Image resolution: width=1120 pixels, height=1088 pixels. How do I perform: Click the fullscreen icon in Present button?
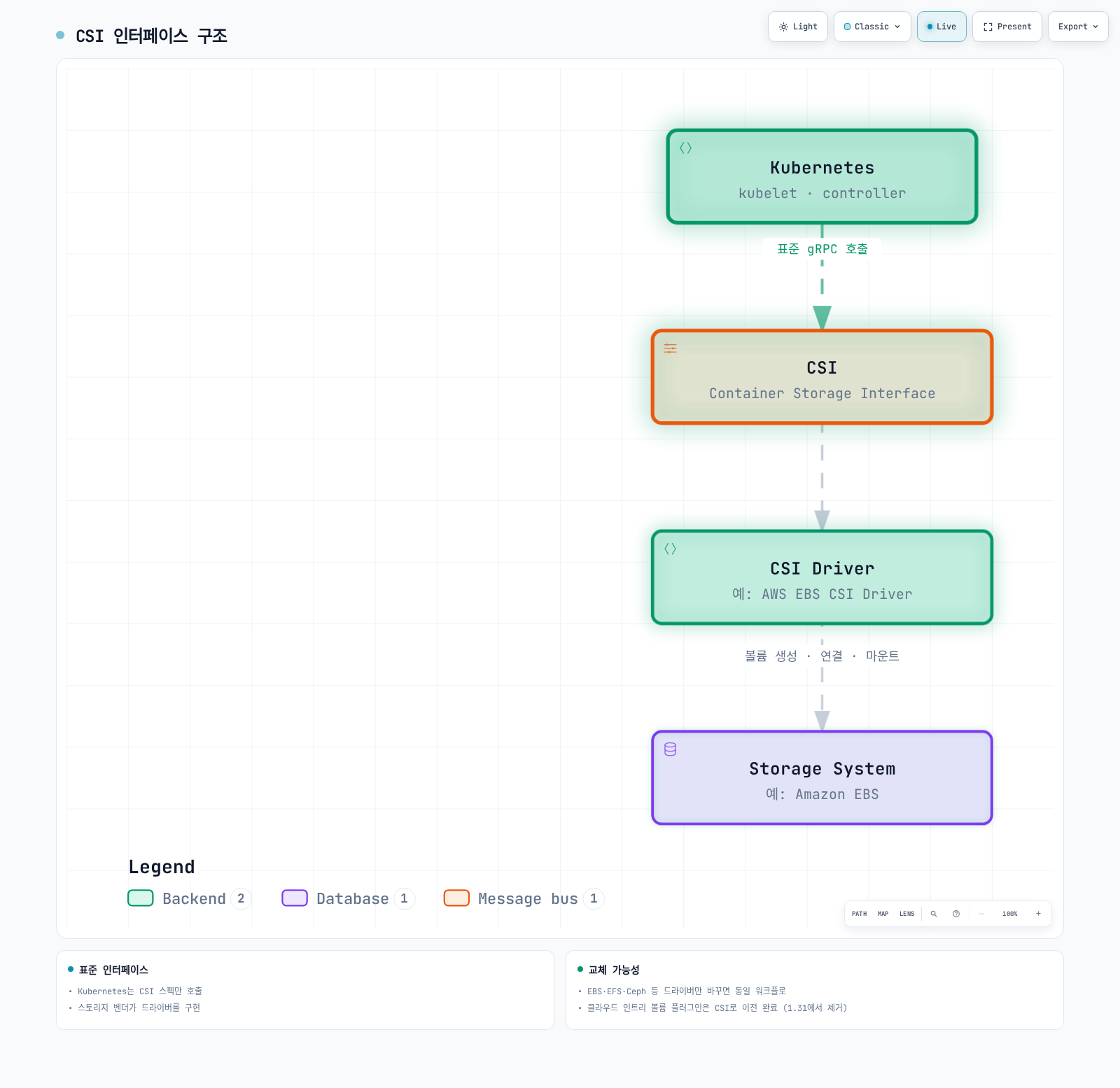point(988,27)
